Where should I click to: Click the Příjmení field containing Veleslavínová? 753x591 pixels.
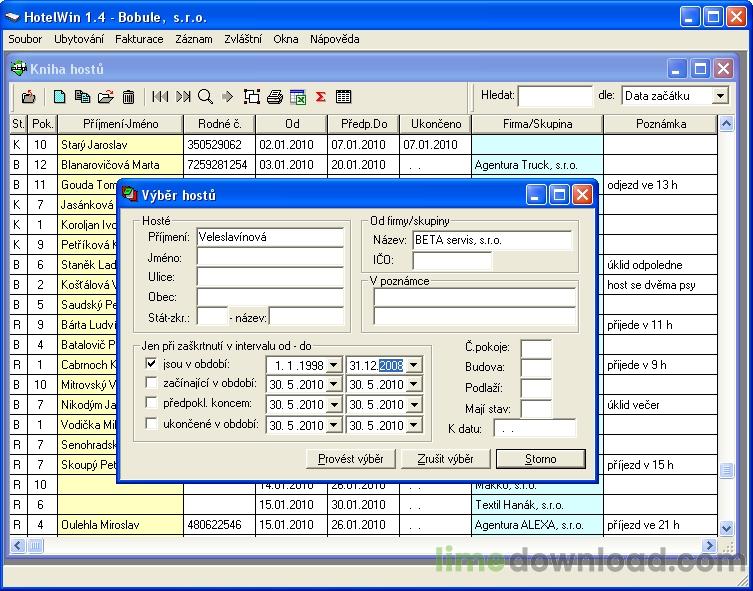coord(270,238)
